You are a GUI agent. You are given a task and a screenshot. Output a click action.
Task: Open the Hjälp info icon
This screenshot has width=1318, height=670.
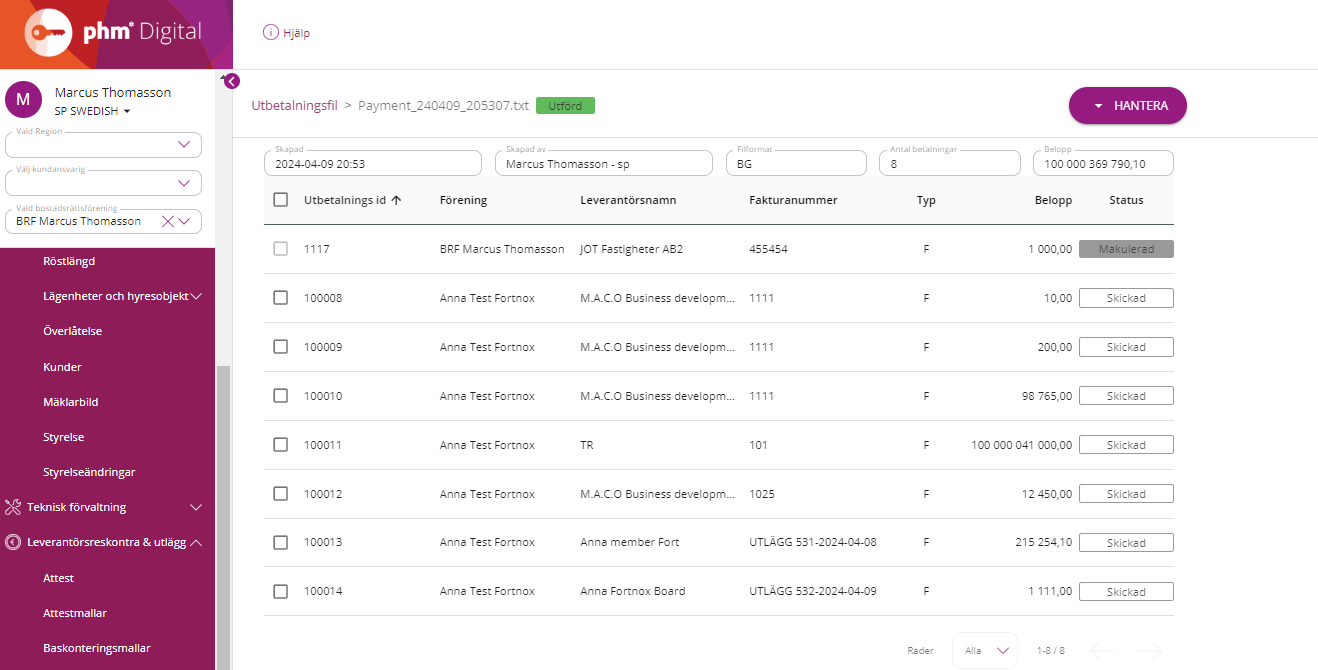point(270,32)
